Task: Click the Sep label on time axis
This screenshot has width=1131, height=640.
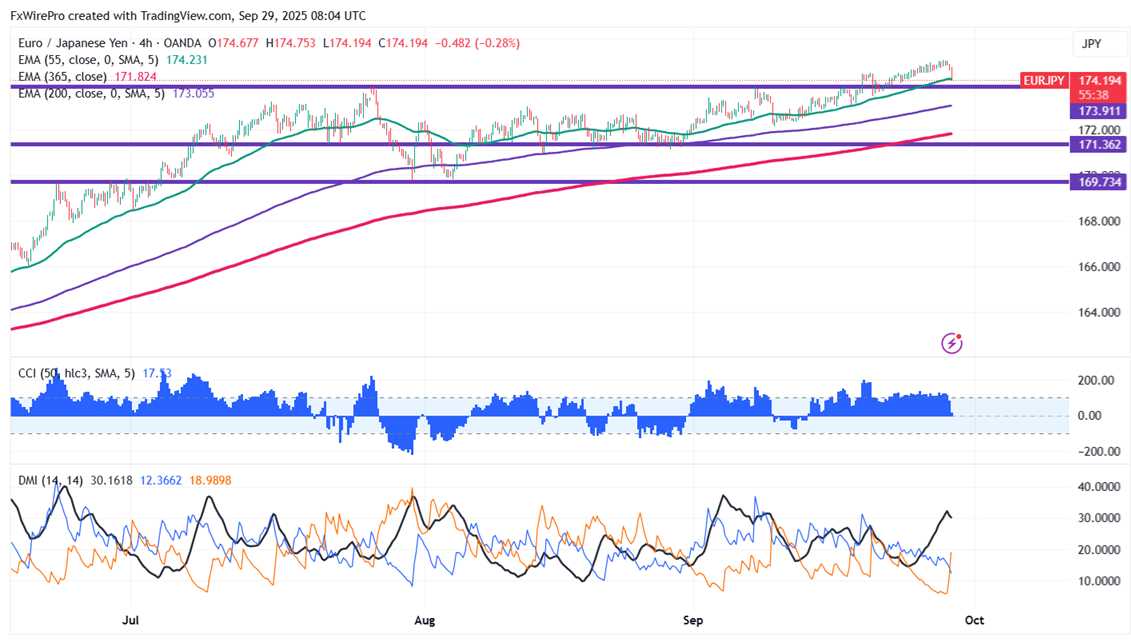Action: pyautogui.click(x=692, y=621)
